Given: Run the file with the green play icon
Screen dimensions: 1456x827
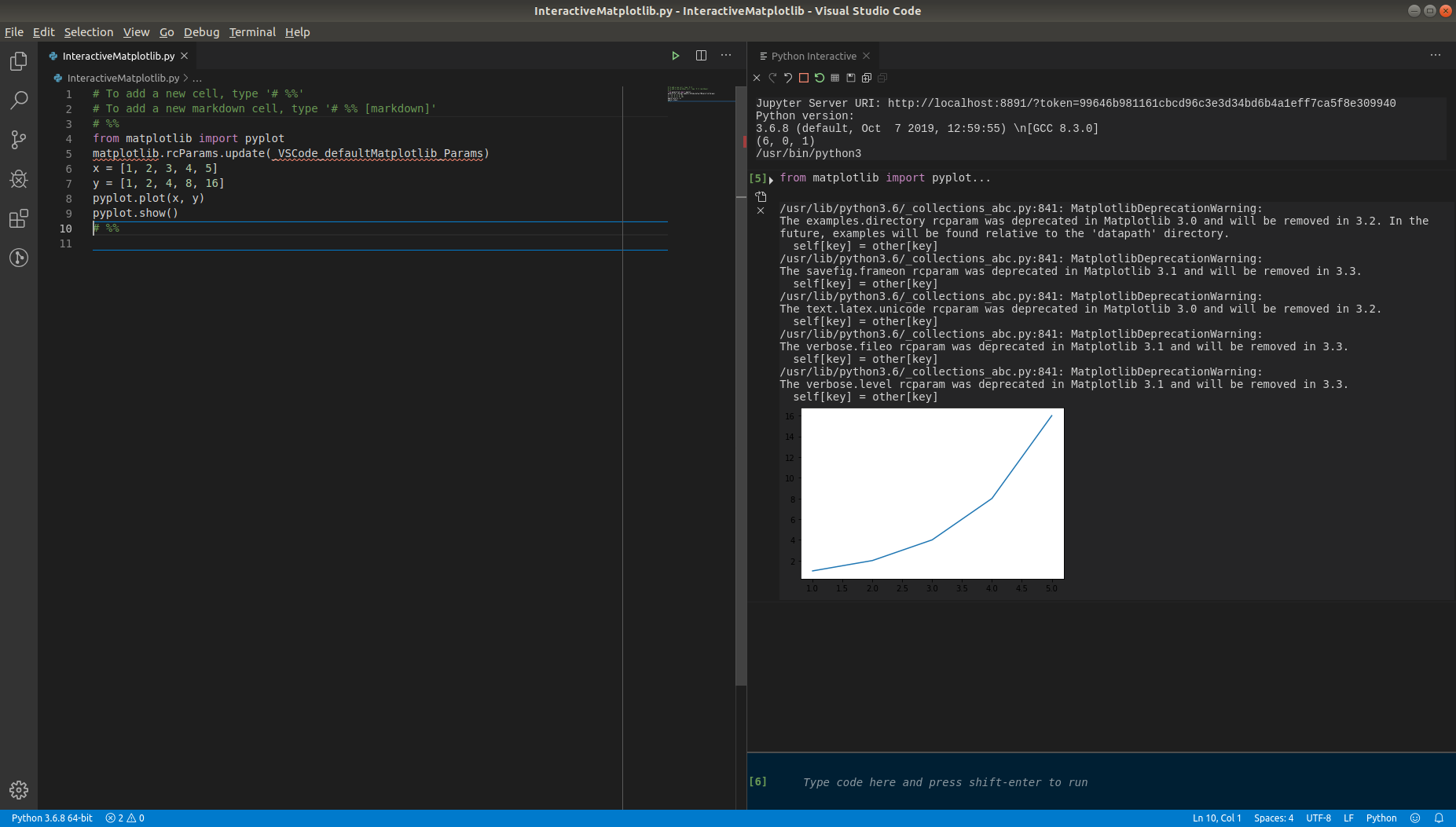Looking at the screenshot, I should click(x=675, y=56).
